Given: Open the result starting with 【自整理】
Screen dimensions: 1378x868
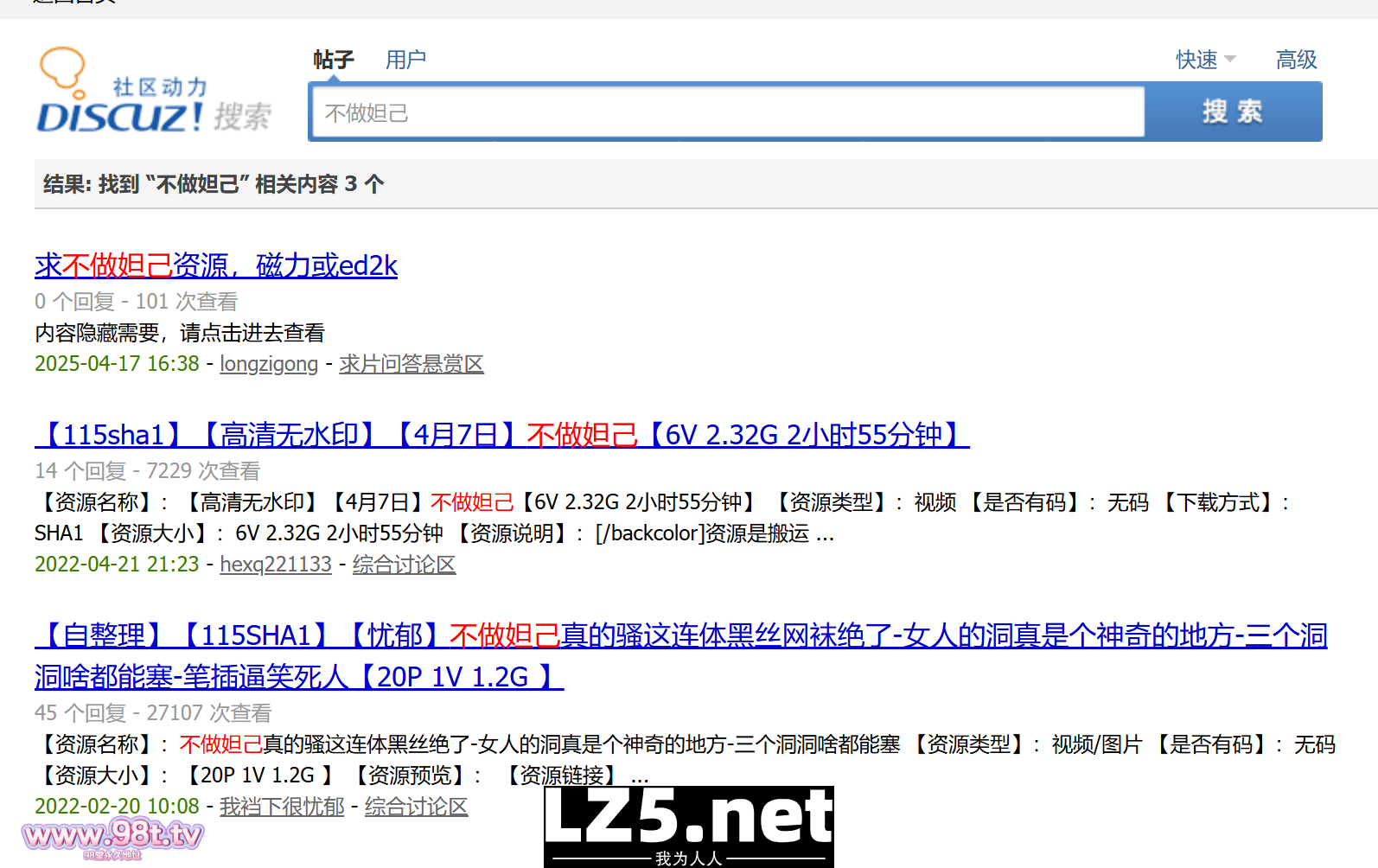Looking at the screenshot, I should pos(679,636).
